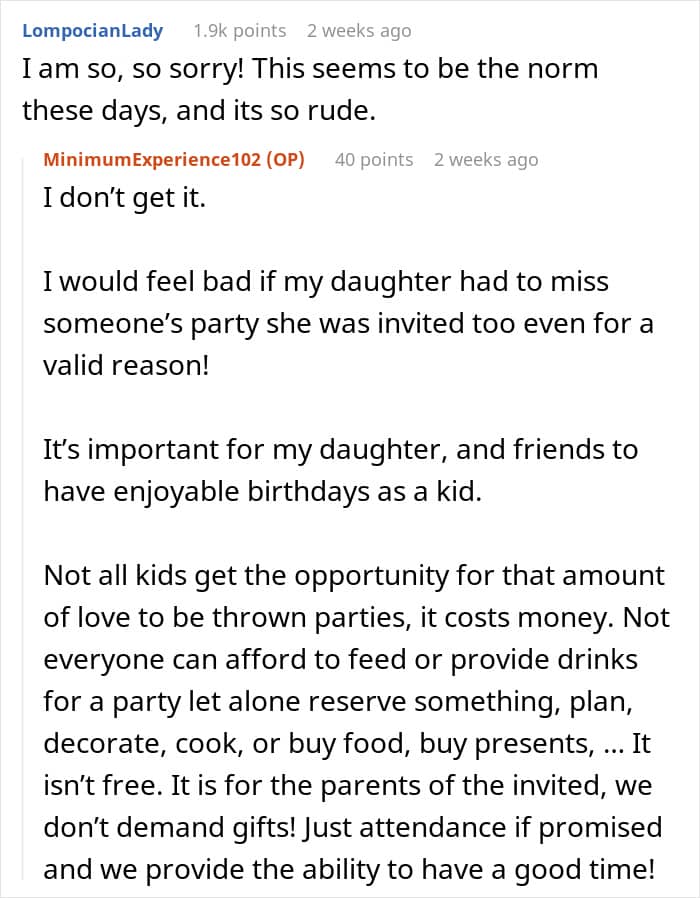Click the 'have enjoyable birthdays as a kid.' line
700x898 pixels.
coord(262,490)
